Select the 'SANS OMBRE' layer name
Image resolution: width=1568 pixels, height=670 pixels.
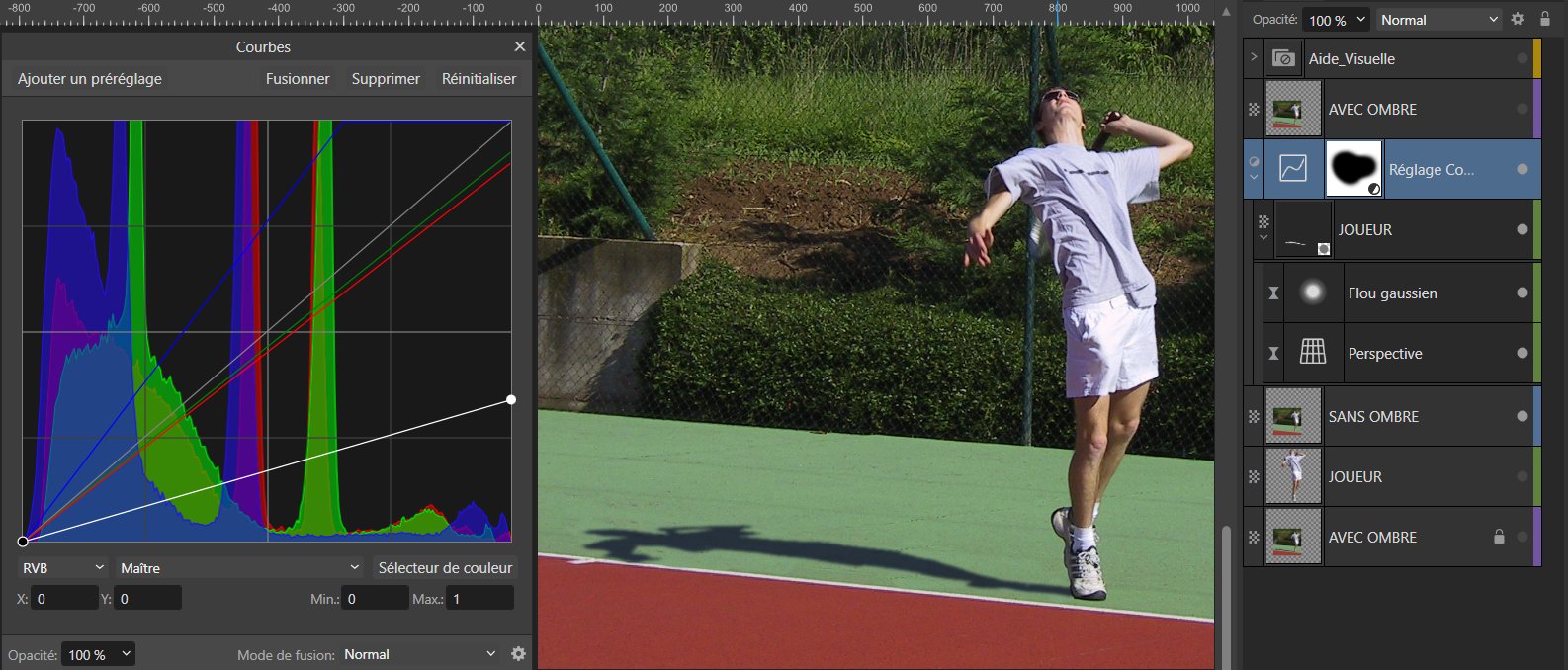click(1373, 417)
